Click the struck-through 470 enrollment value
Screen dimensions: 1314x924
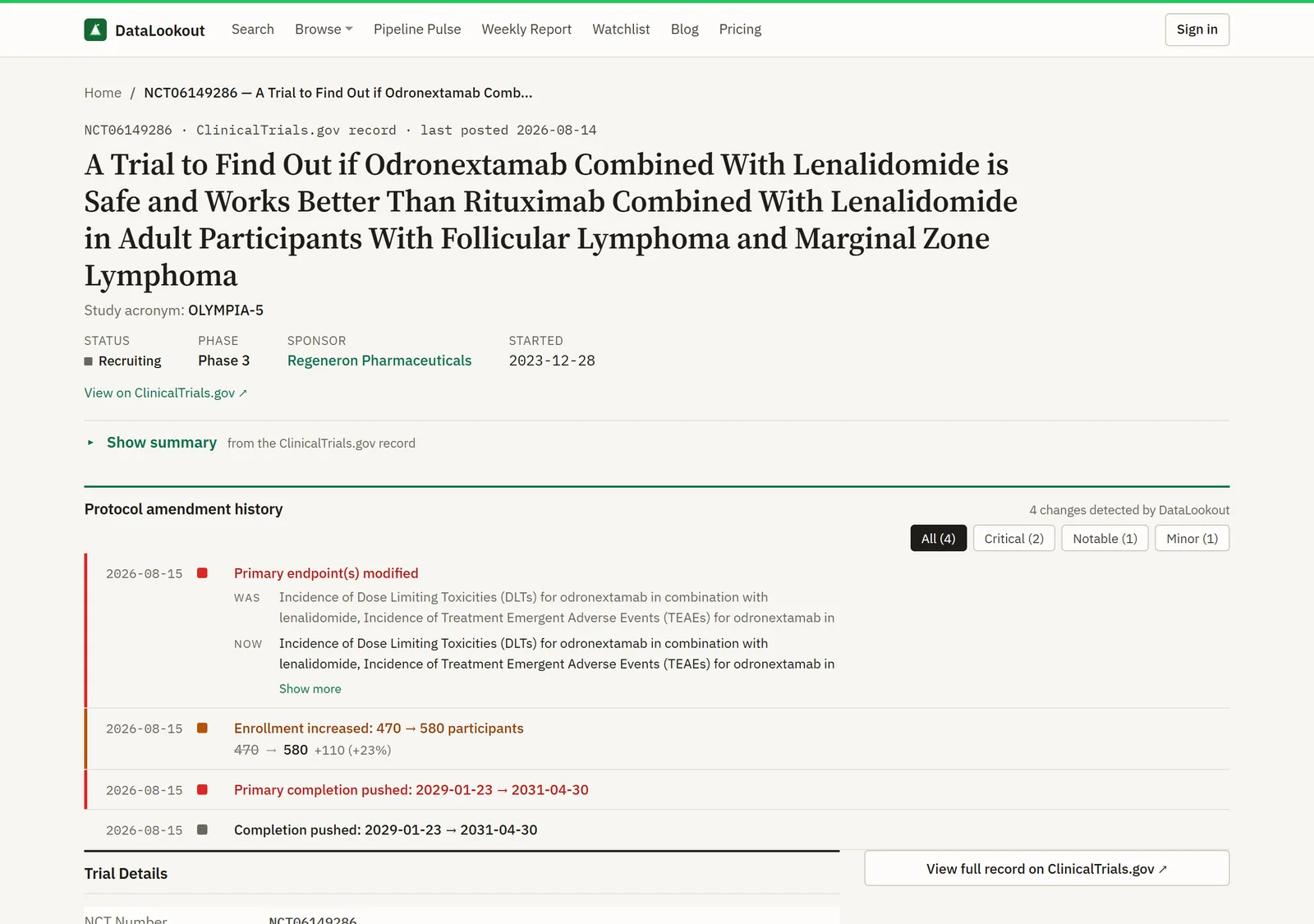[x=246, y=750]
